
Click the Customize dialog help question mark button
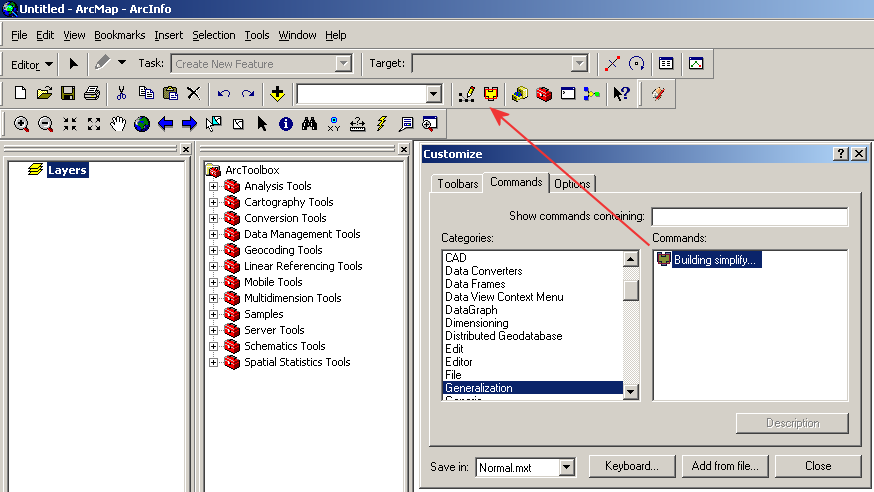(841, 154)
